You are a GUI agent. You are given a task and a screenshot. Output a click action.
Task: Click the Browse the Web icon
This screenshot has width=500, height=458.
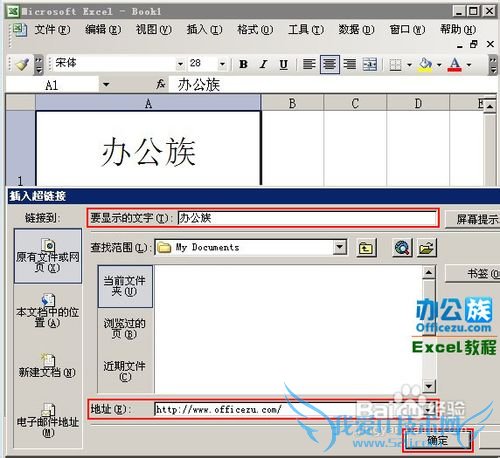coord(402,248)
